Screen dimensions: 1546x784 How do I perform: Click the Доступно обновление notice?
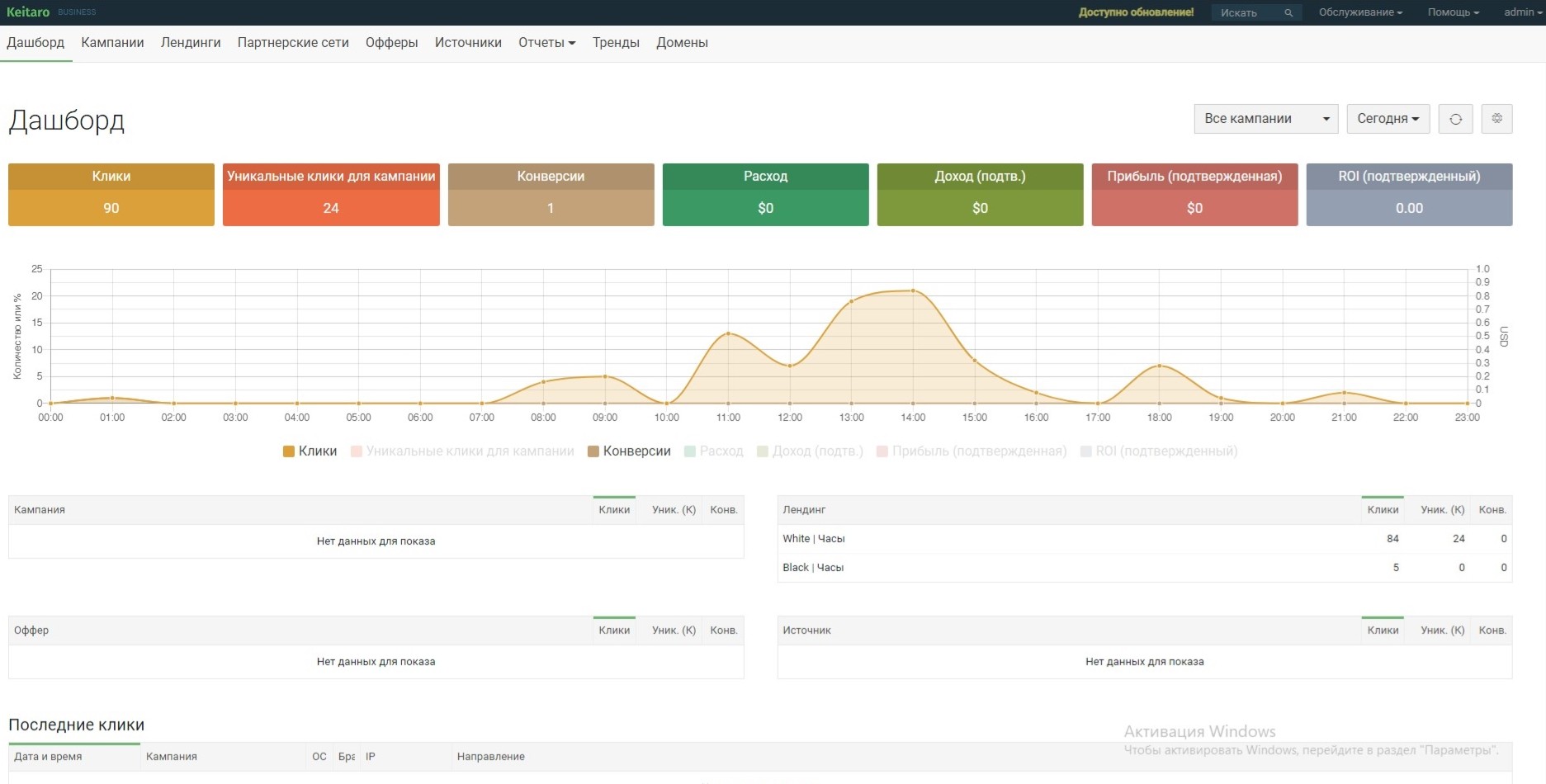(x=1136, y=12)
